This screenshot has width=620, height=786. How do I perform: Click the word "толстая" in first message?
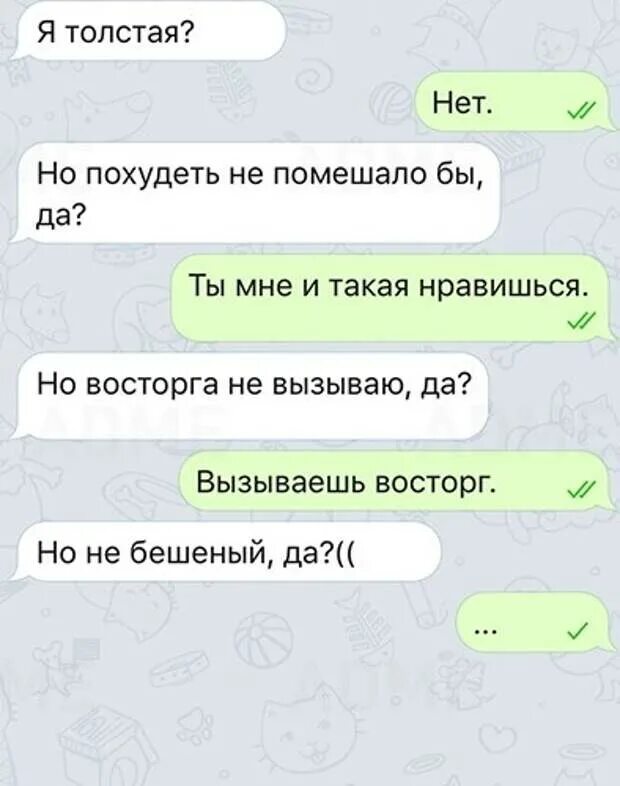[121, 33]
